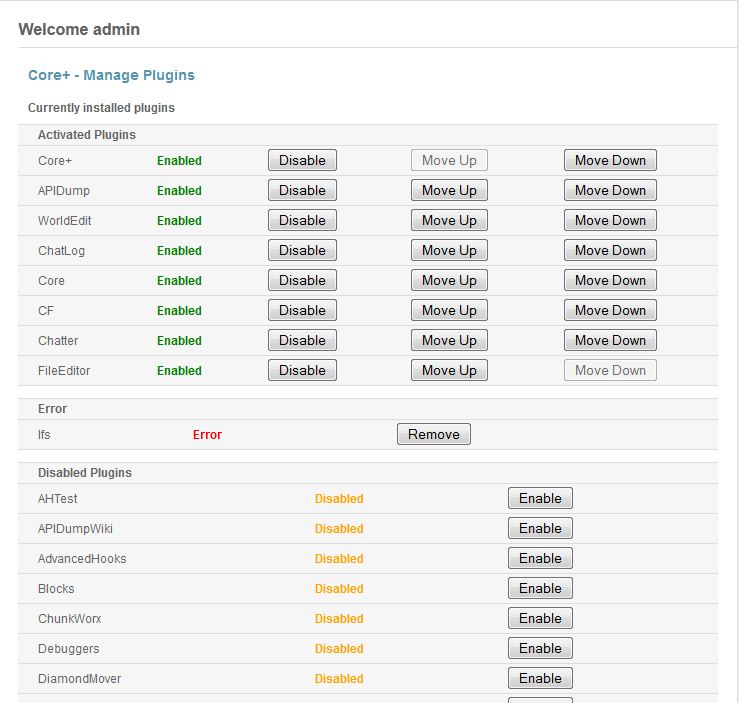Disable the FileEditor plugin
The image size is (739, 703).
point(302,370)
